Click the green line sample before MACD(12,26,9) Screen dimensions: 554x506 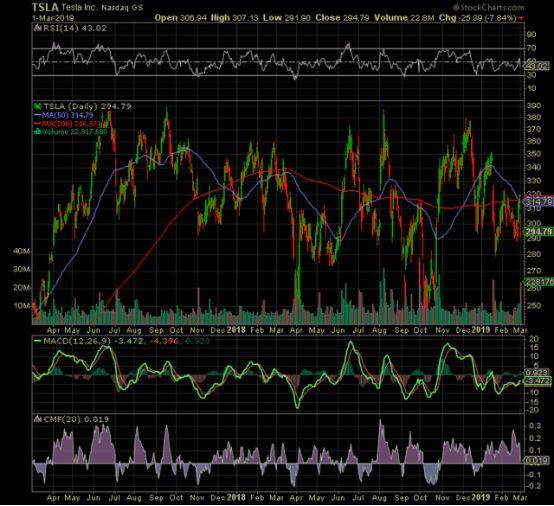[x=38, y=341]
